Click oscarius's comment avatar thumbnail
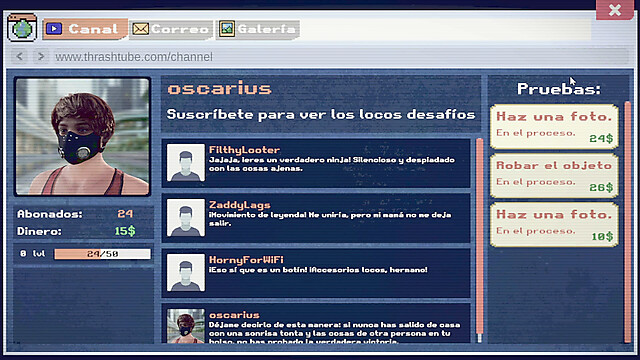Viewport: 640px width, 360px height. click(186, 326)
